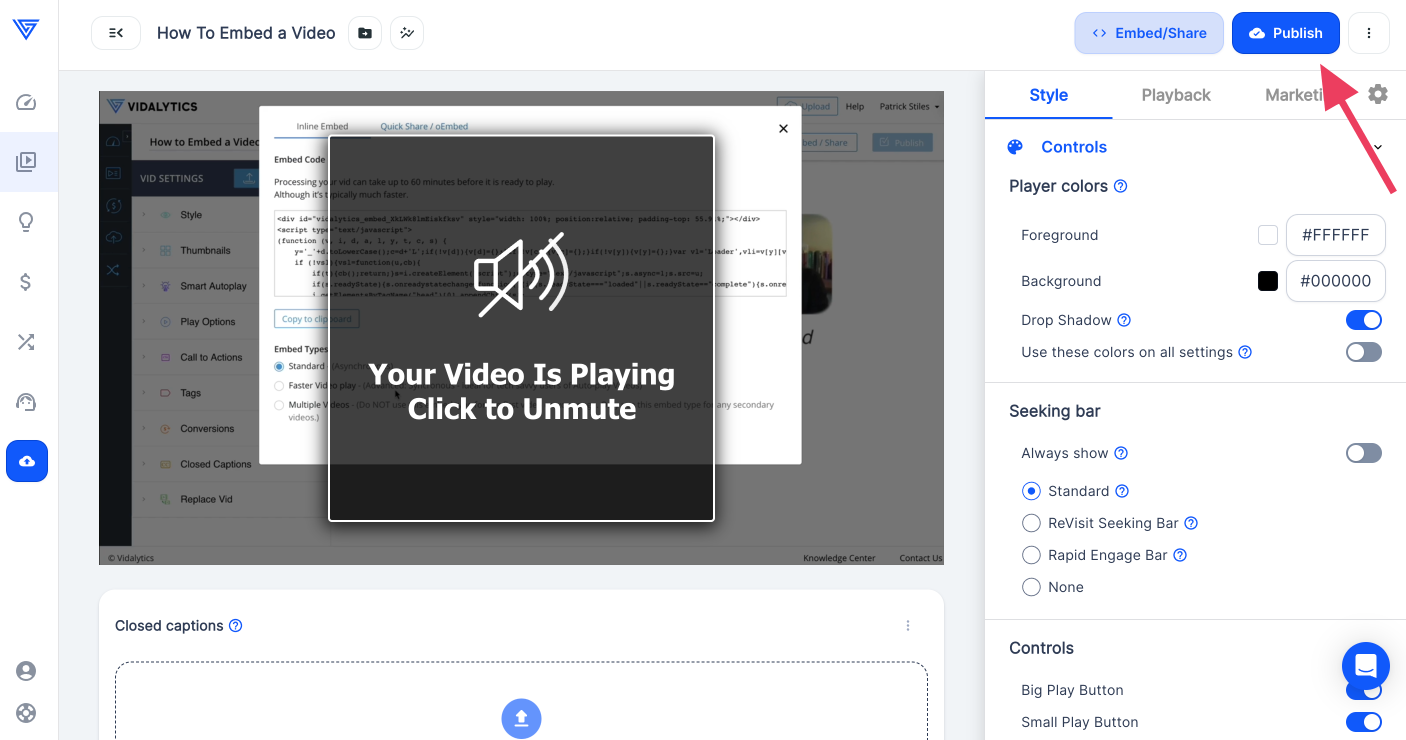Open the gear settings icon in right panel
This screenshot has width=1406, height=740.
[x=1378, y=94]
